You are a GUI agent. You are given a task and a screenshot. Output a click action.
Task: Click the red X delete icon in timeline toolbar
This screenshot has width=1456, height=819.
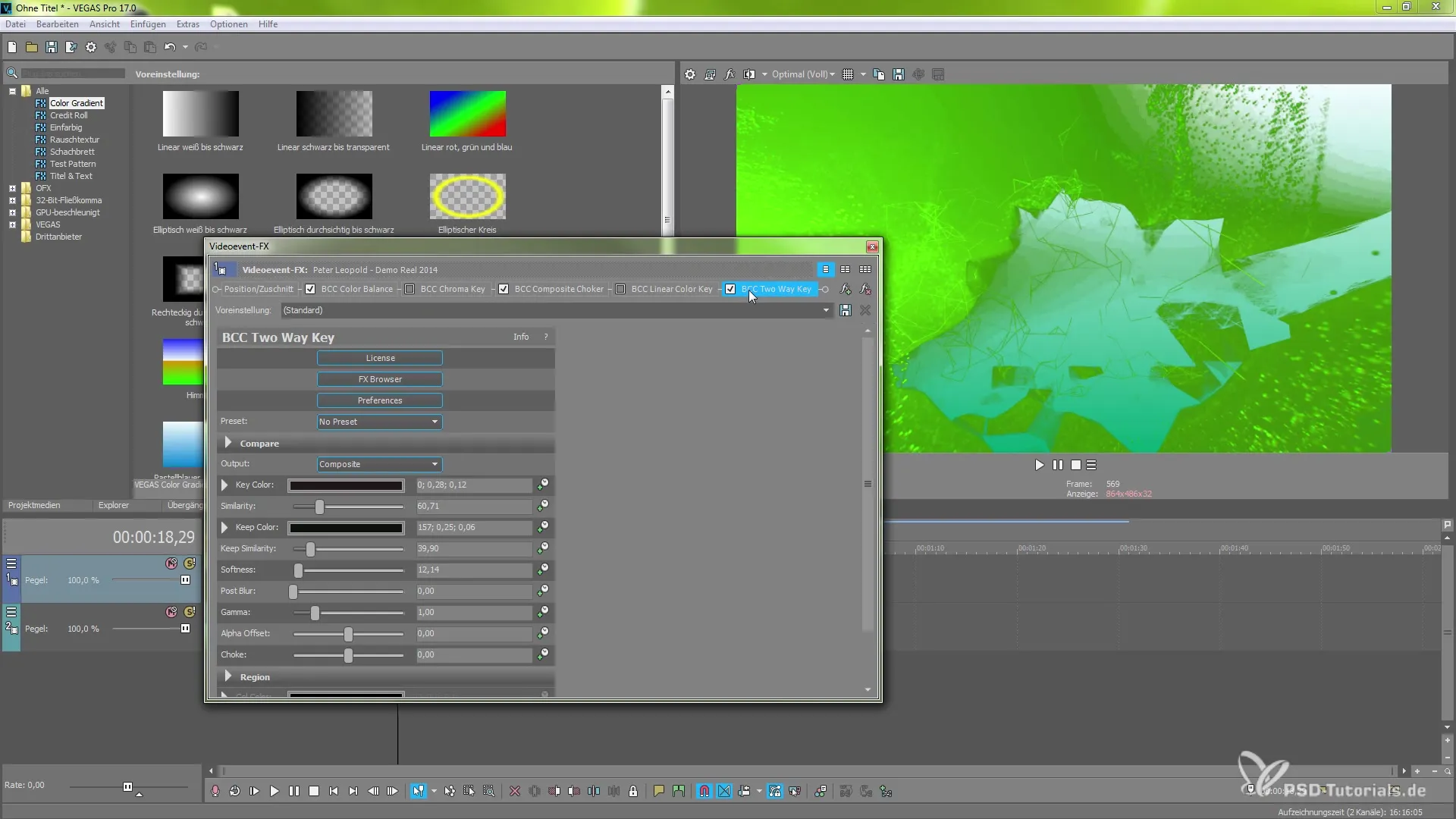click(x=515, y=791)
